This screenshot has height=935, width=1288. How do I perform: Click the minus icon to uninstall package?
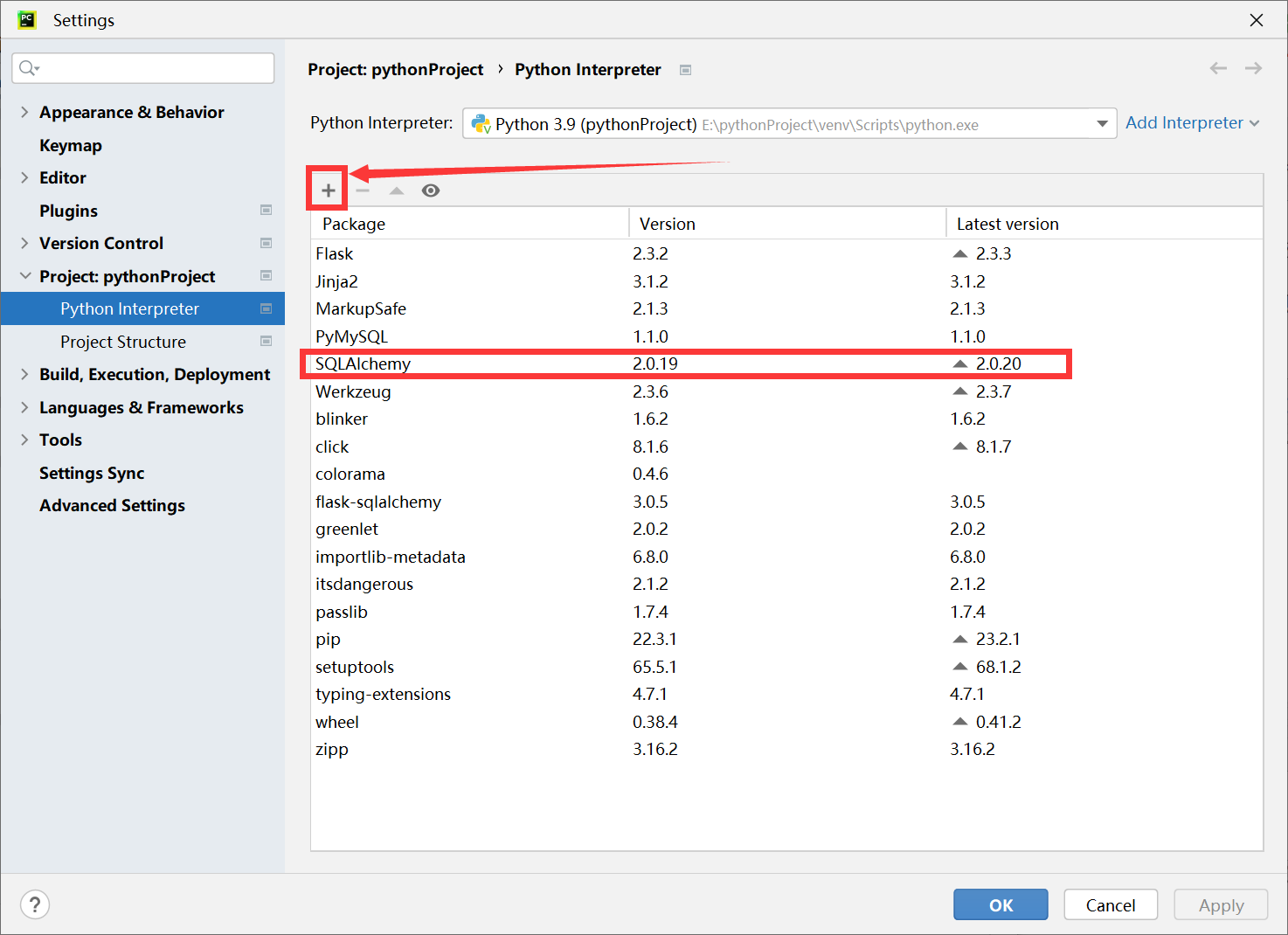pos(363,190)
